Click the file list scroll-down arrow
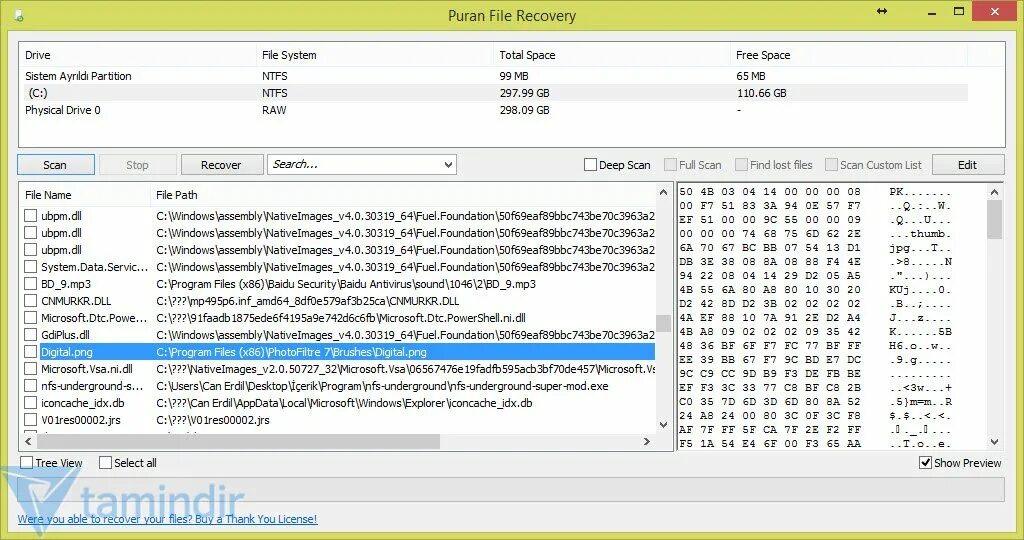Image resolution: width=1024 pixels, height=540 pixels. pyautogui.click(x=664, y=424)
